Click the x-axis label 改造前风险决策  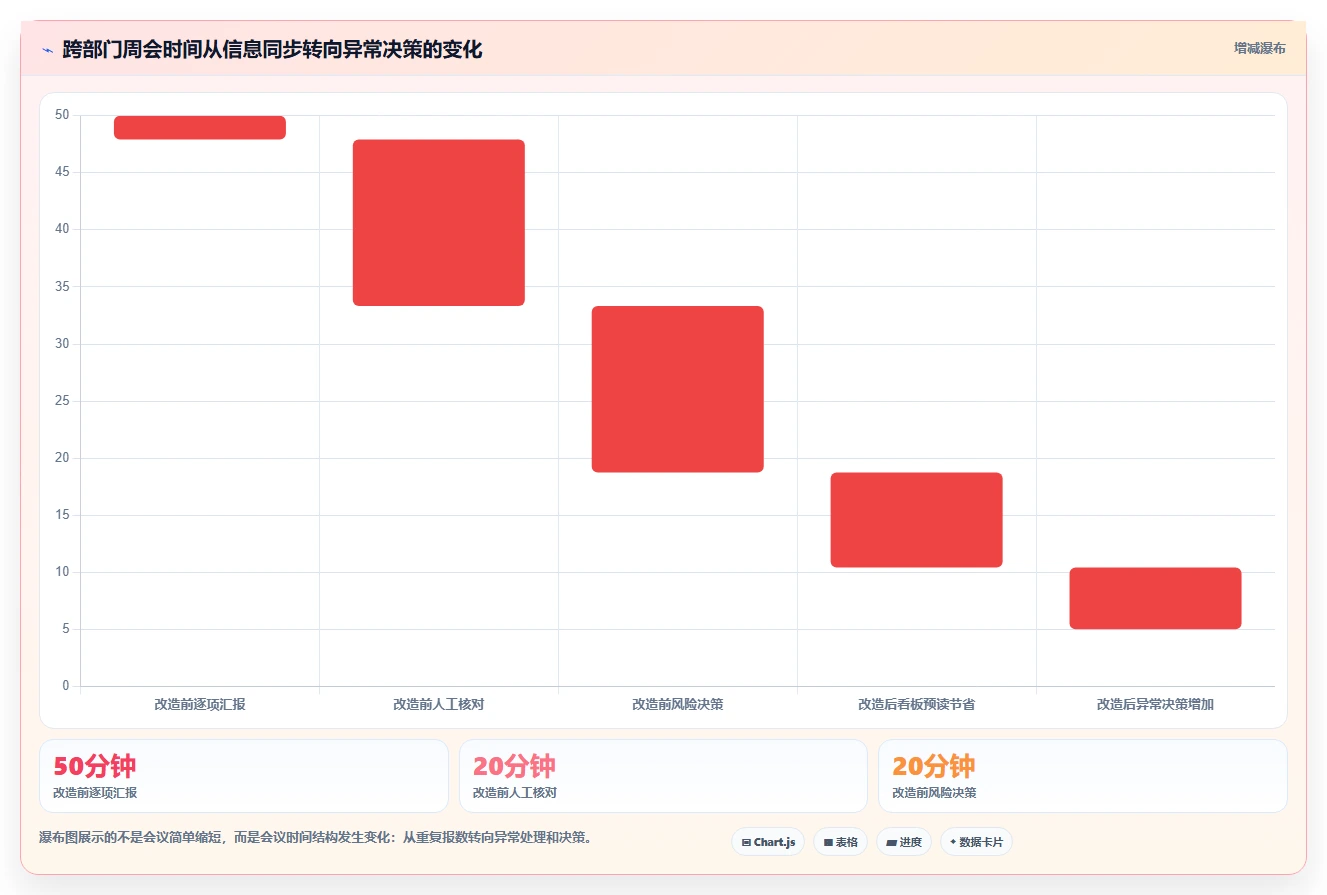point(678,704)
